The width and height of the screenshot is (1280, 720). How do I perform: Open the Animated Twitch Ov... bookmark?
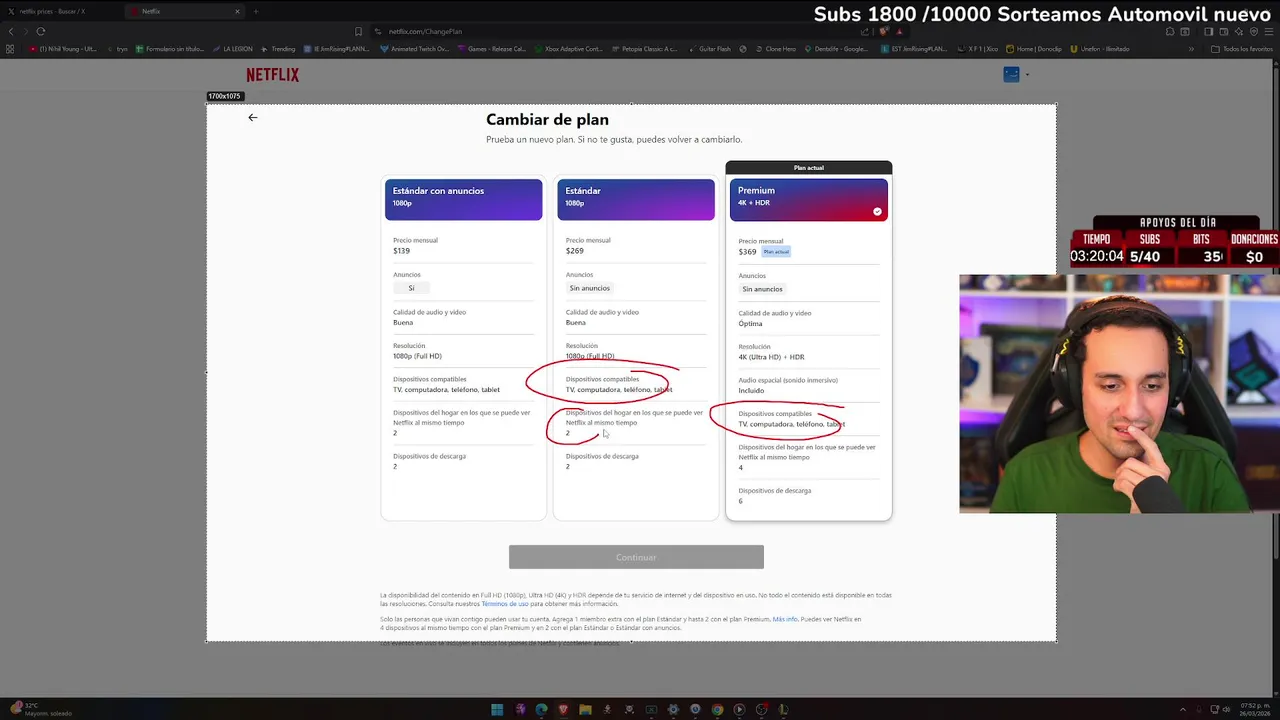(414, 48)
